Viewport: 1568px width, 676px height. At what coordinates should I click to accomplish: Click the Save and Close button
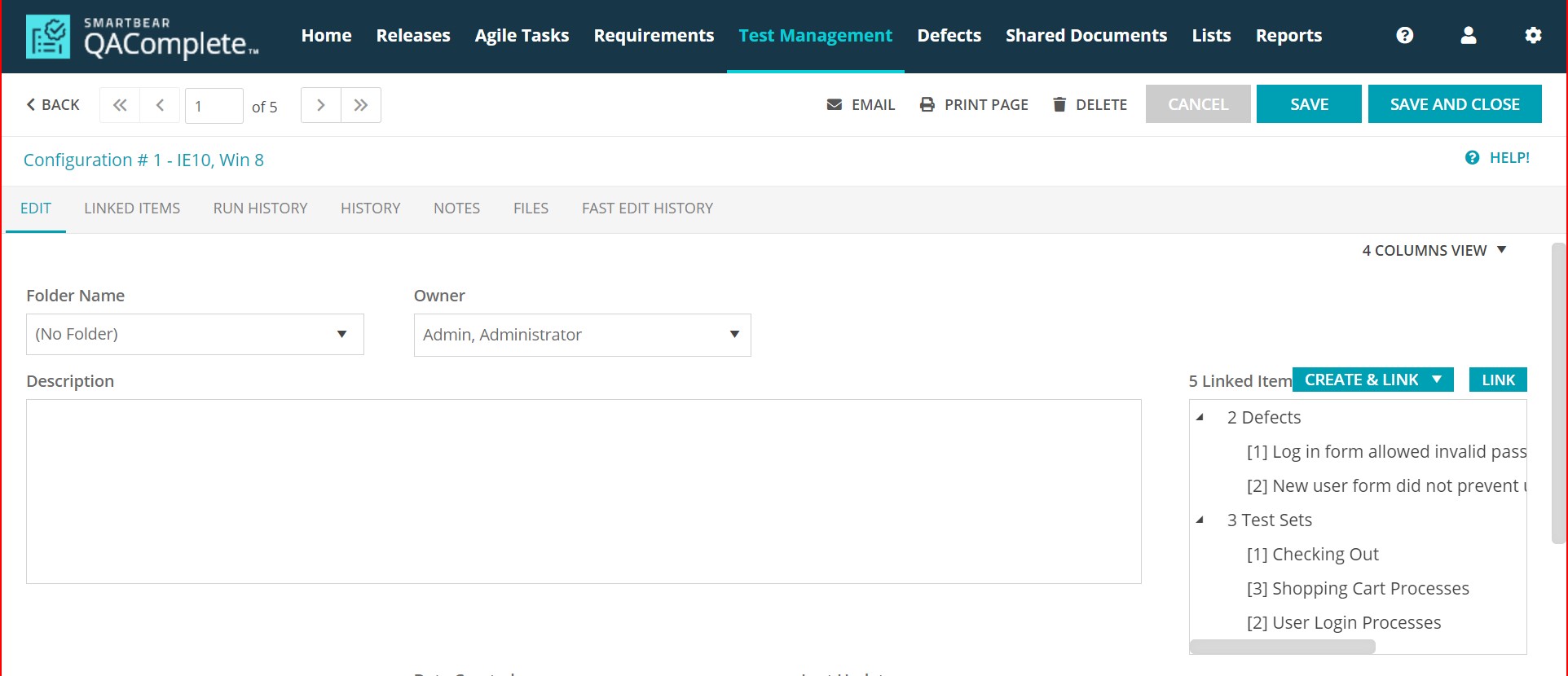tap(1454, 104)
